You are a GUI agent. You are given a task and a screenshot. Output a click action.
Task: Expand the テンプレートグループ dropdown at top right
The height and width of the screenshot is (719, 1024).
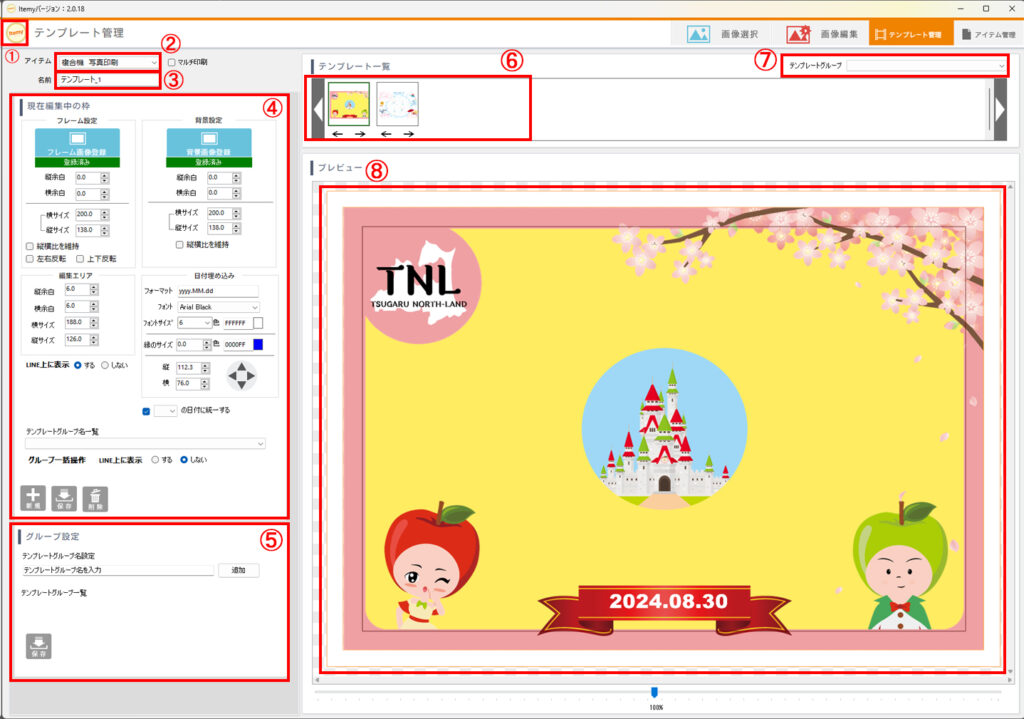(926, 65)
